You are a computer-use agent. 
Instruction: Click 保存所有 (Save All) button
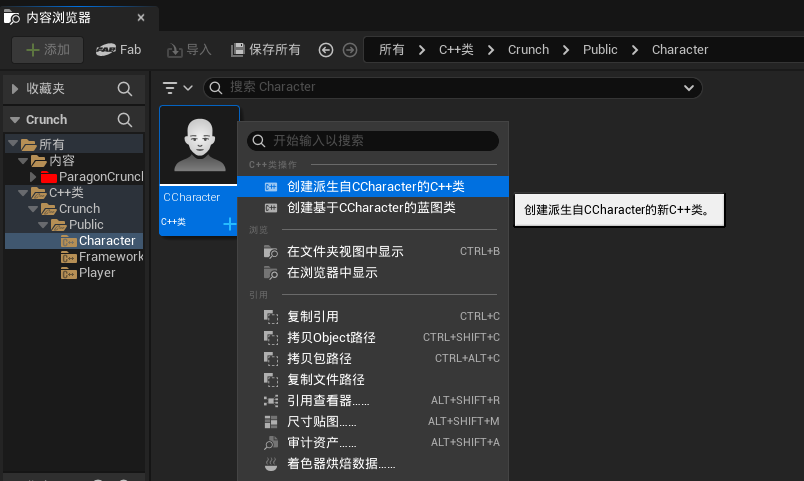point(266,50)
